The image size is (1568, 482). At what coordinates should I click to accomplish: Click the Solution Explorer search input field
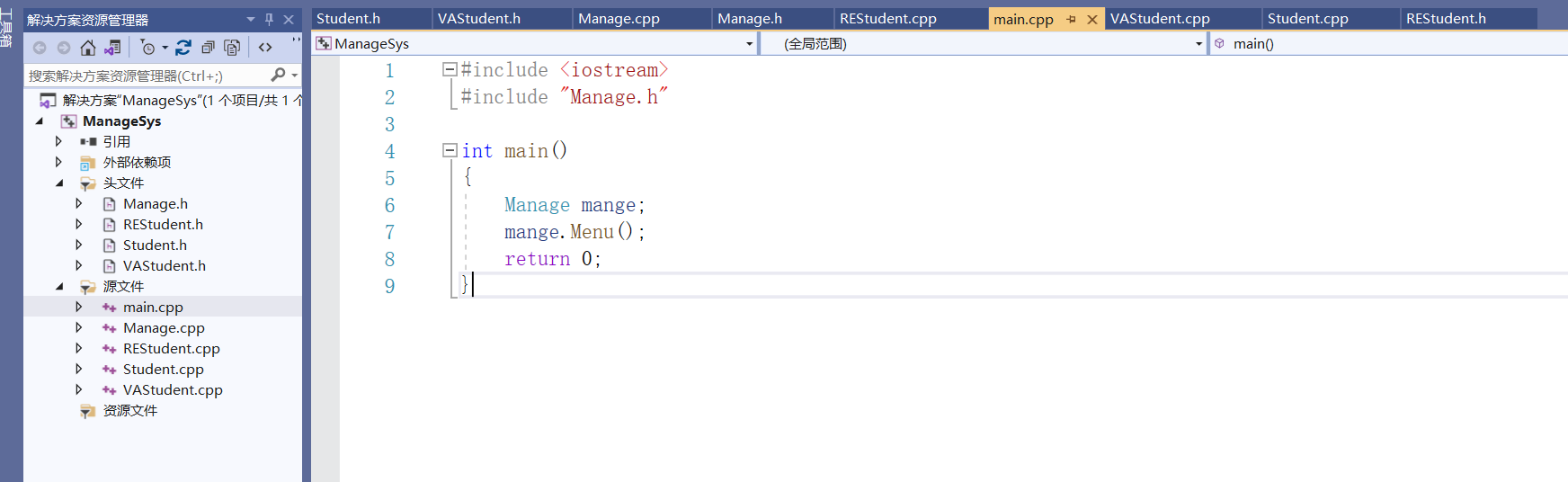pos(144,76)
